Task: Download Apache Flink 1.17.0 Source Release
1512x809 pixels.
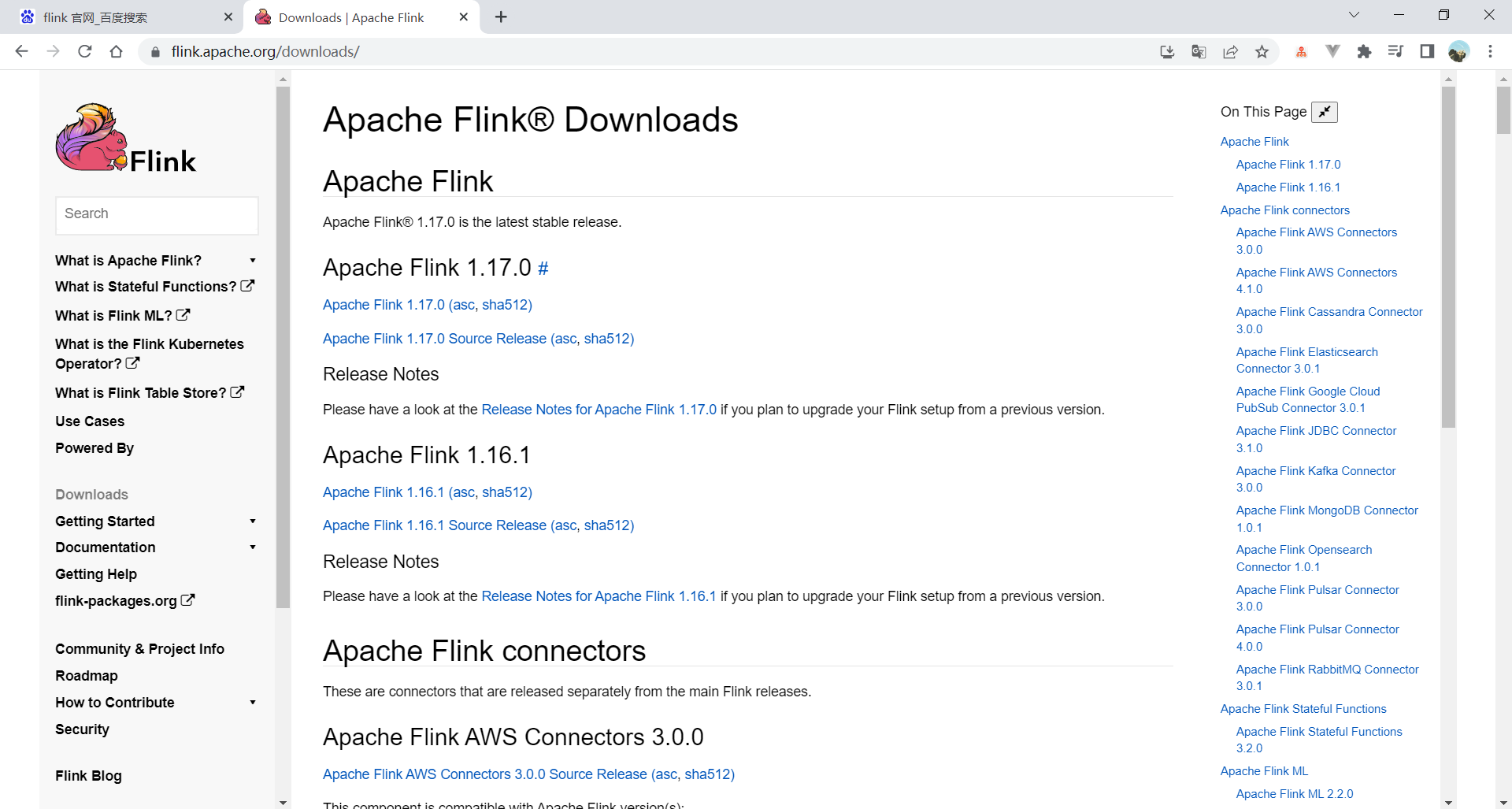Action: coord(435,339)
